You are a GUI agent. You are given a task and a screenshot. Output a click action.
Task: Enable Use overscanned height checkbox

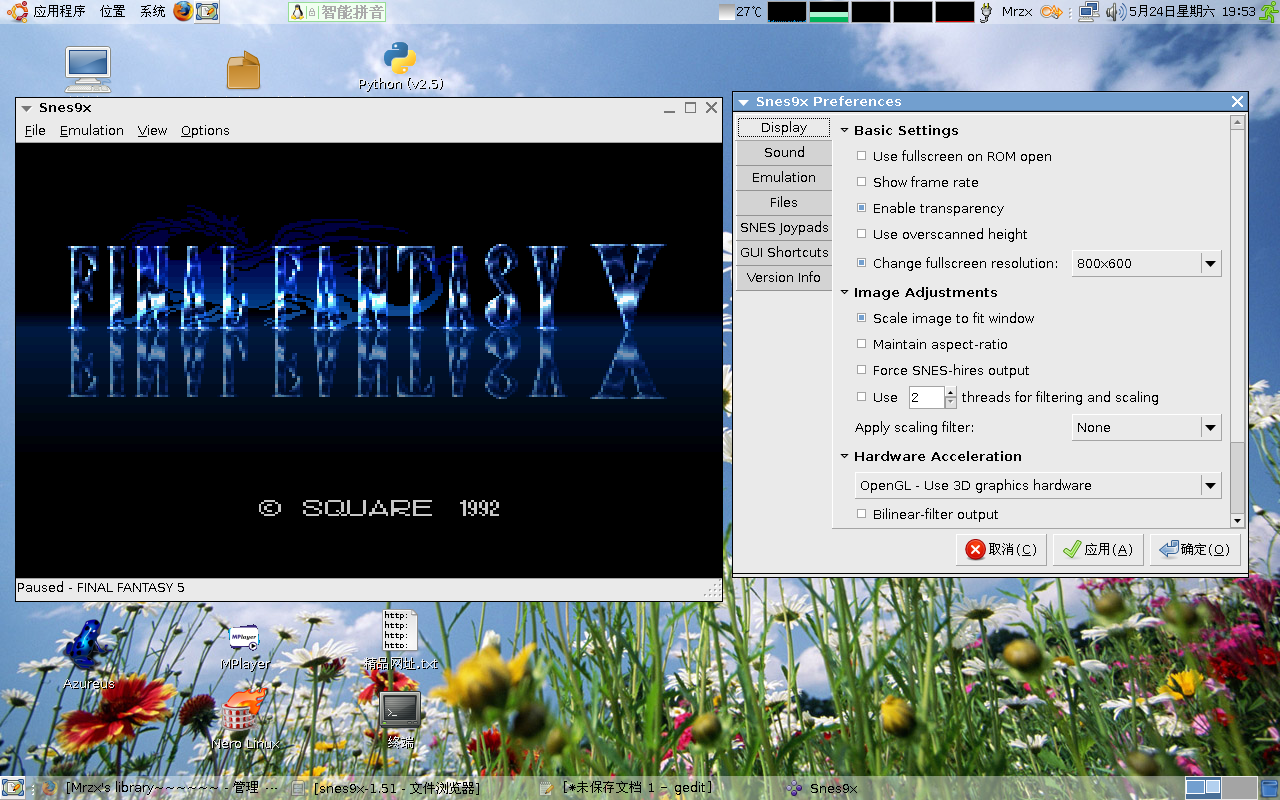pos(862,234)
